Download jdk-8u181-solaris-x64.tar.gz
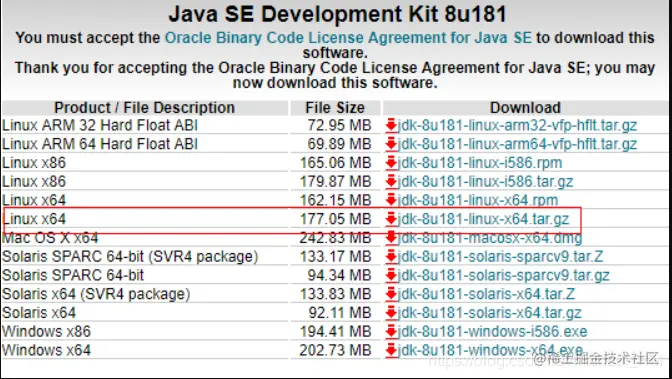672x379 pixels. tap(489, 313)
